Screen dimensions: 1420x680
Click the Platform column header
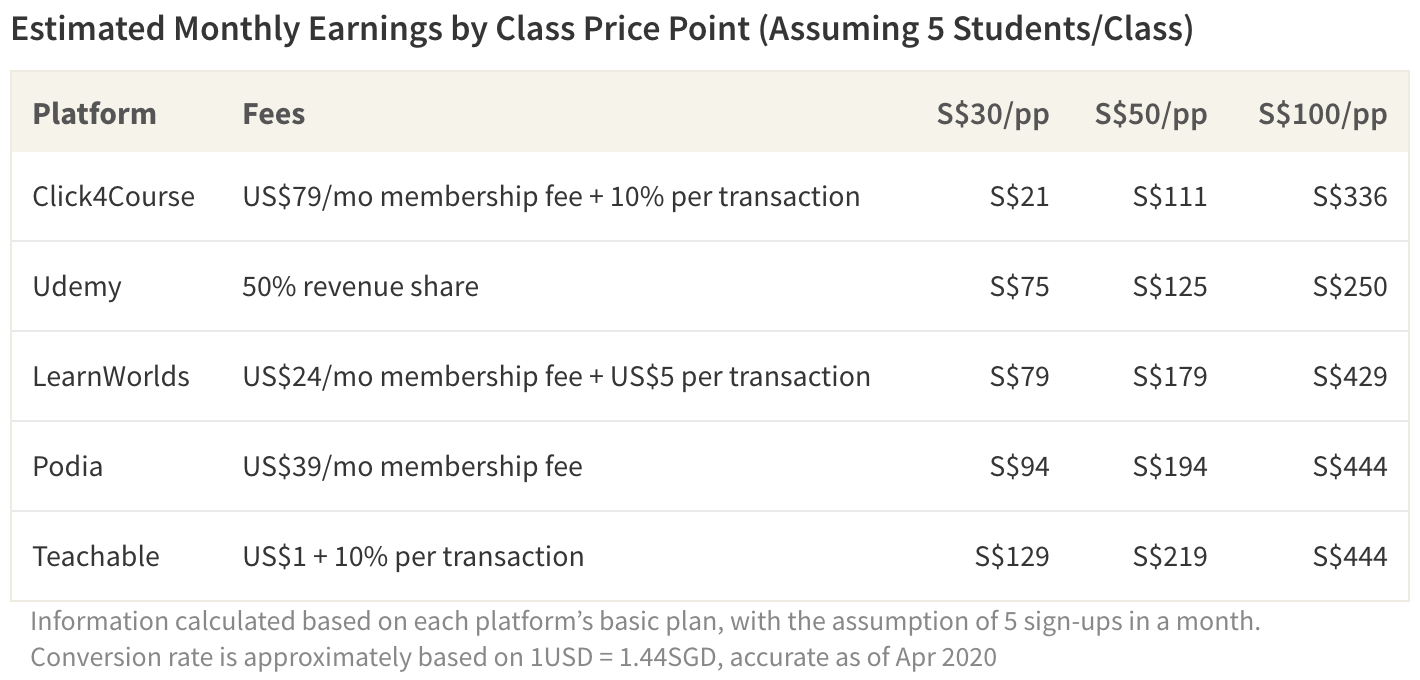[94, 114]
